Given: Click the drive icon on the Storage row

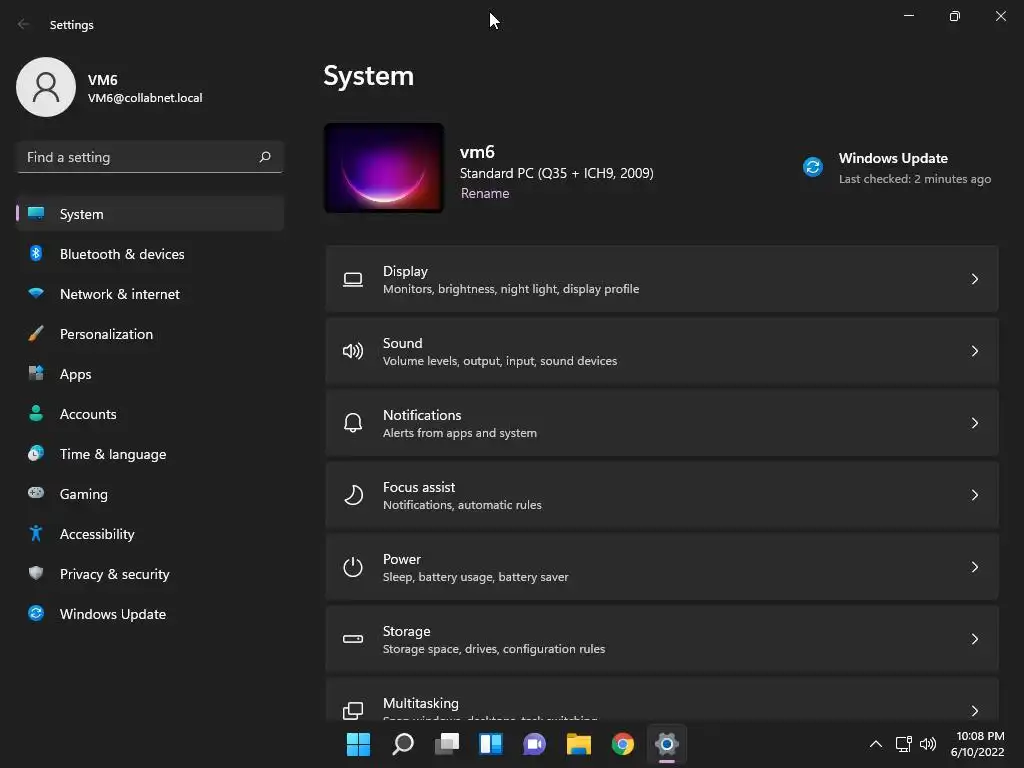Looking at the screenshot, I should (353, 639).
